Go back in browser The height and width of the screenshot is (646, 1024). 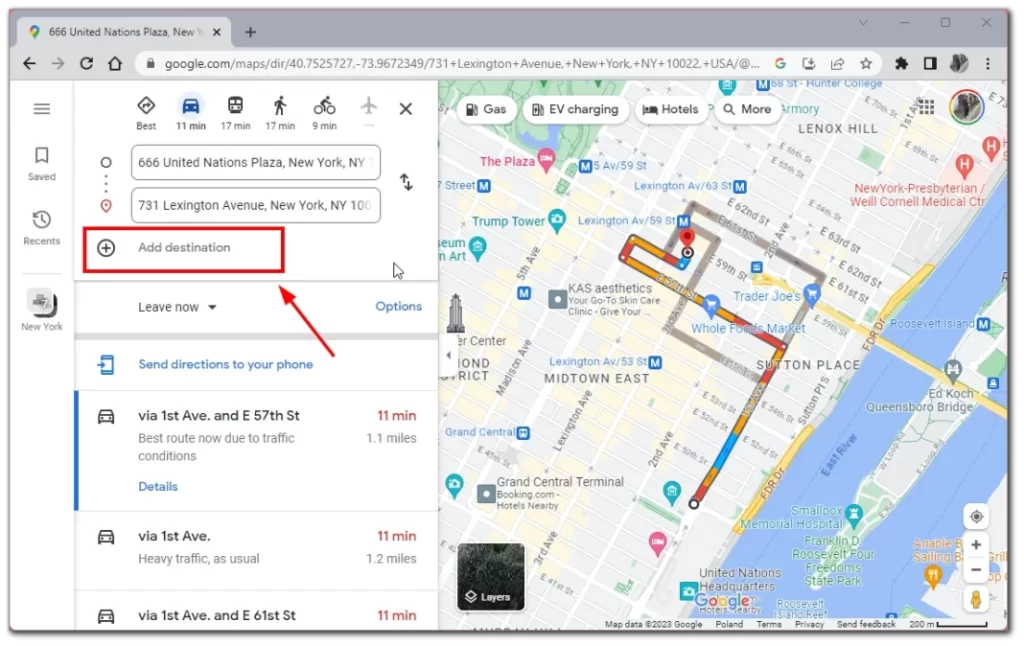(x=29, y=63)
